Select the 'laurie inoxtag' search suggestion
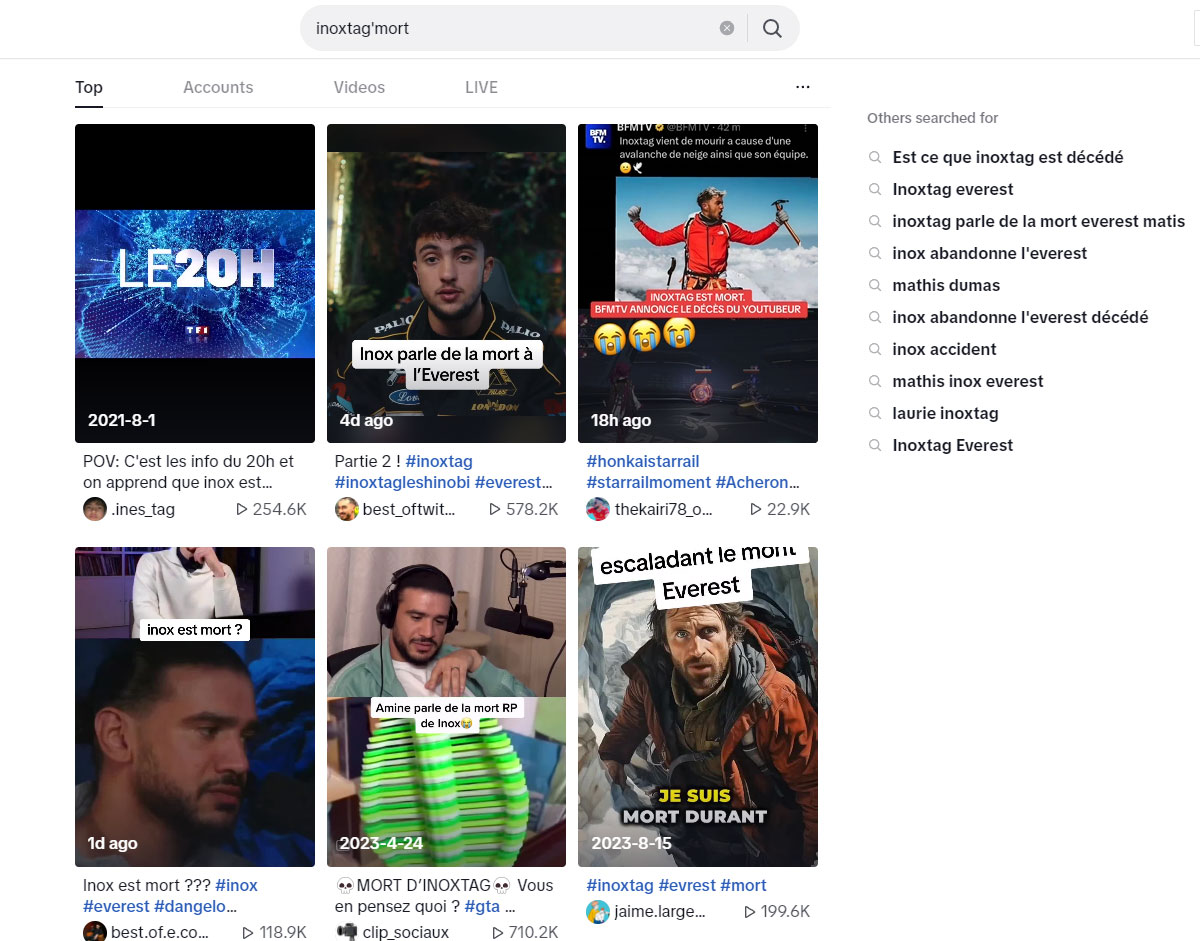Viewport: 1200px width, 941px height. (945, 413)
